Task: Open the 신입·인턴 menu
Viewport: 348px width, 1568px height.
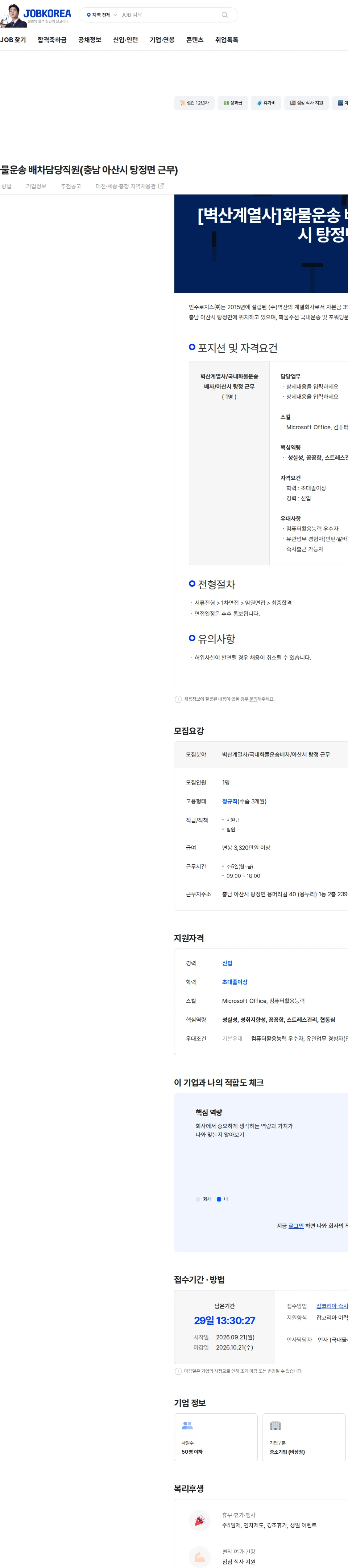Action: (x=125, y=40)
